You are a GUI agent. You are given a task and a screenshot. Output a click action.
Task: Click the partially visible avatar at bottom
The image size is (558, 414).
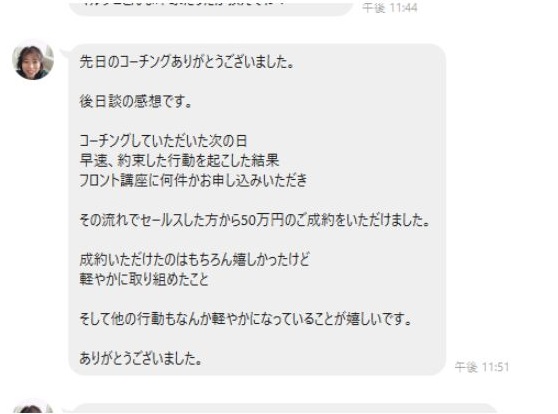(33, 407)
